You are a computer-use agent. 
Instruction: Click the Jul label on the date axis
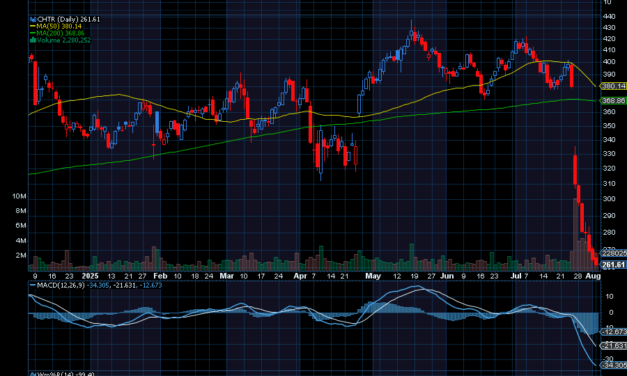coord(516,276)
